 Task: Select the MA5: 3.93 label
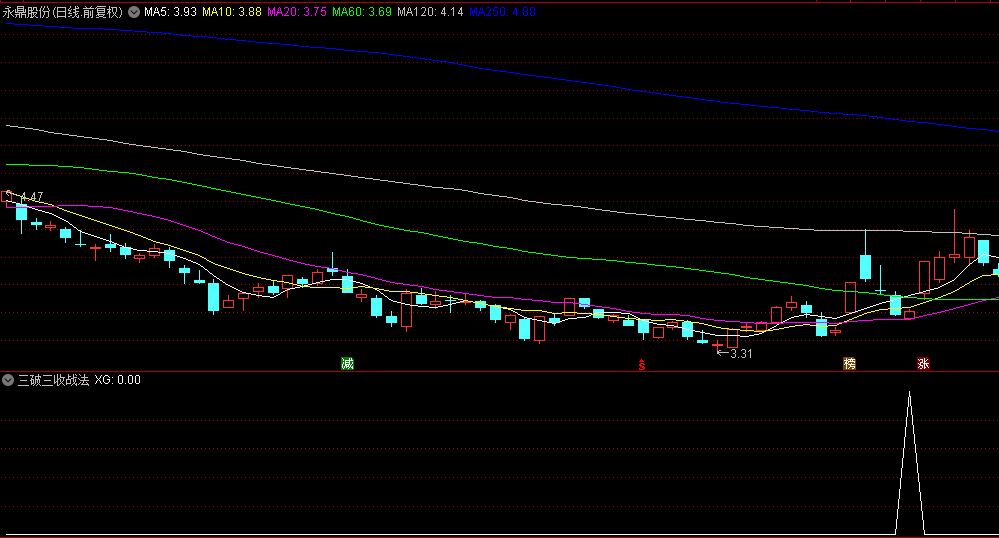(170, 12)
